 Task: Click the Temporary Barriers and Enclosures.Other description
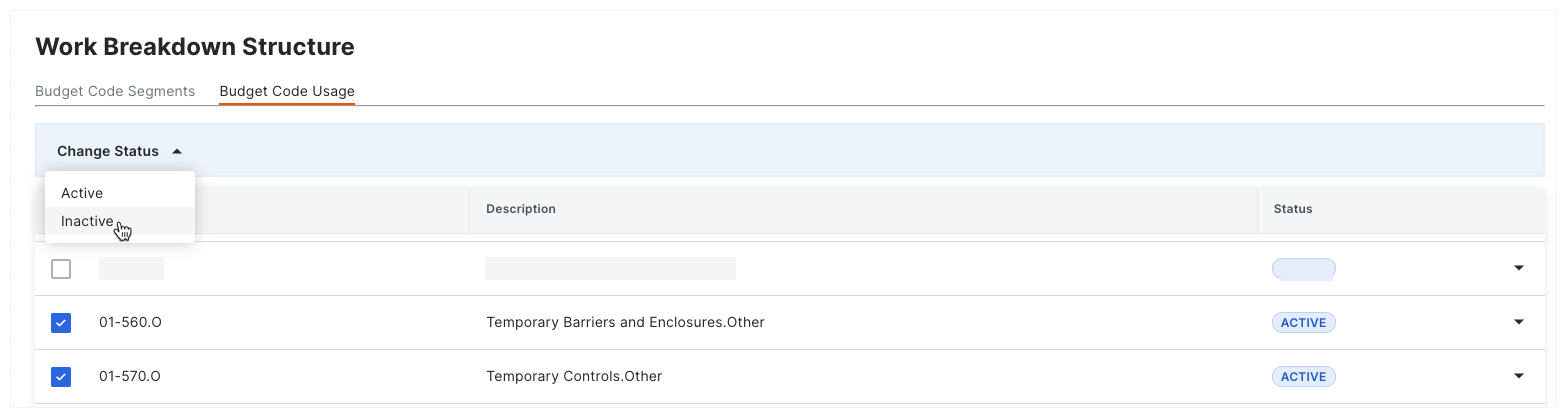coord(625,322)
